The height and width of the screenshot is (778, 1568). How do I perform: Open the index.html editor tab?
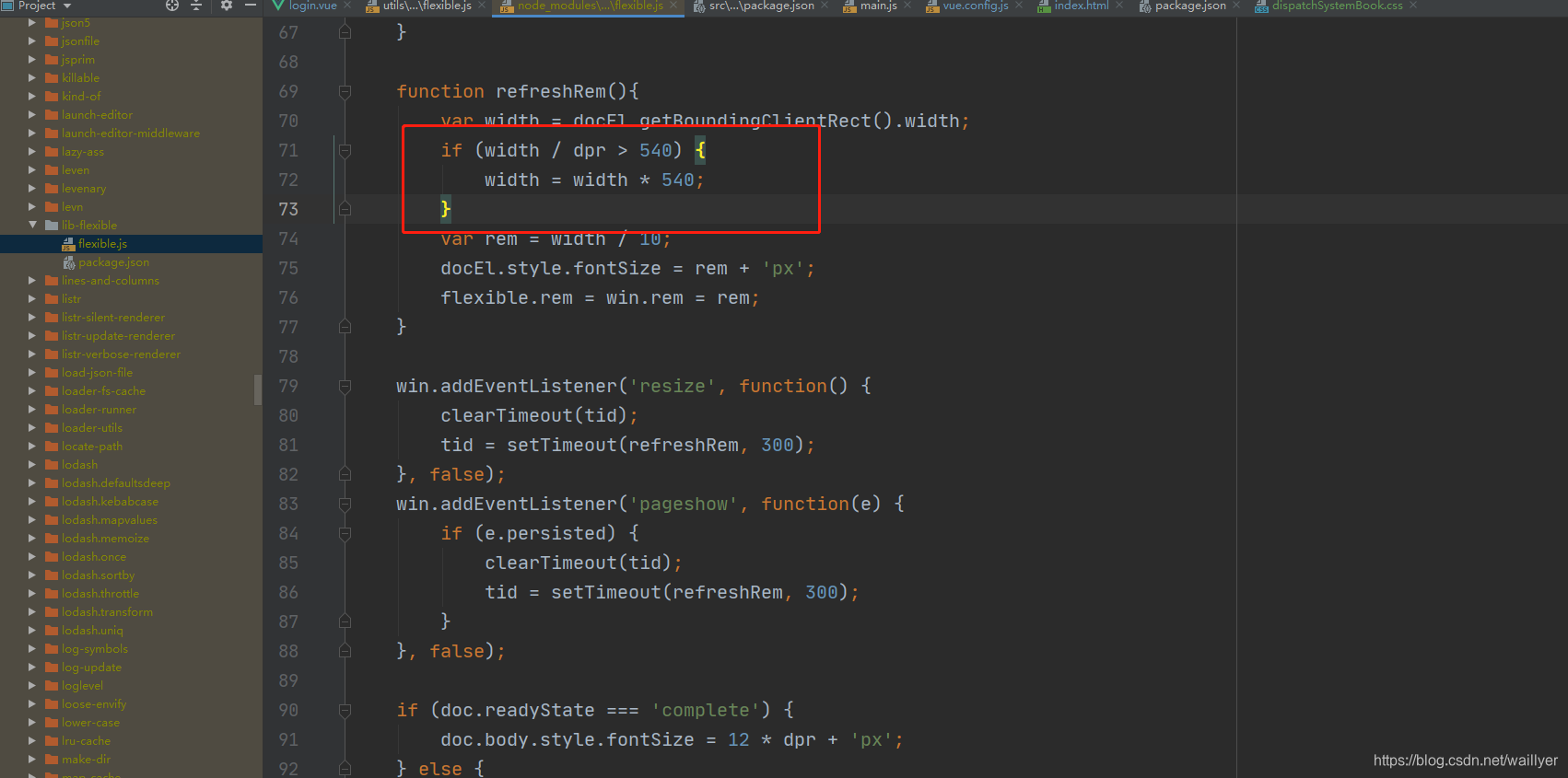pyautogui.click(x=1081, y=6)
